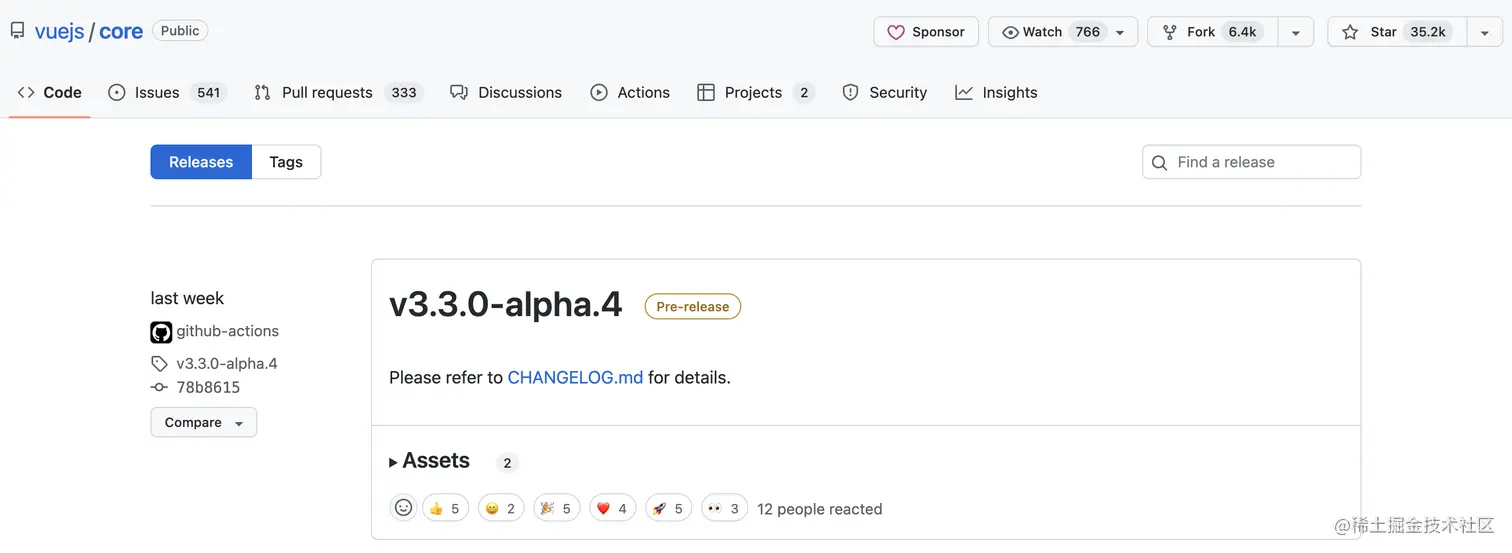Click the Projects count badge 2
This screenshot has height=553, width=1512.
point(804,92)
